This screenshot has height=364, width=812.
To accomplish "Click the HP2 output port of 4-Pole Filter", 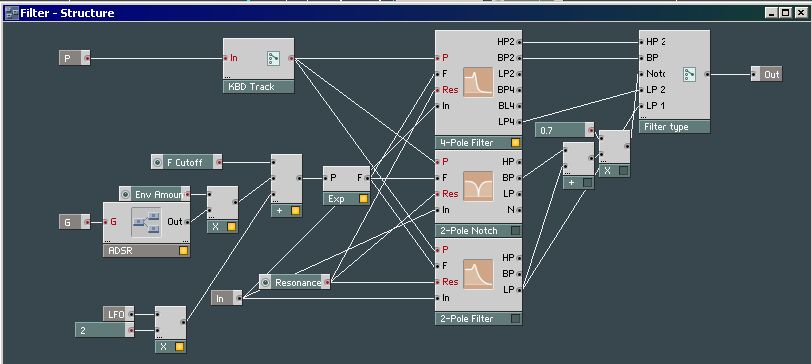I will pos(519,42).
